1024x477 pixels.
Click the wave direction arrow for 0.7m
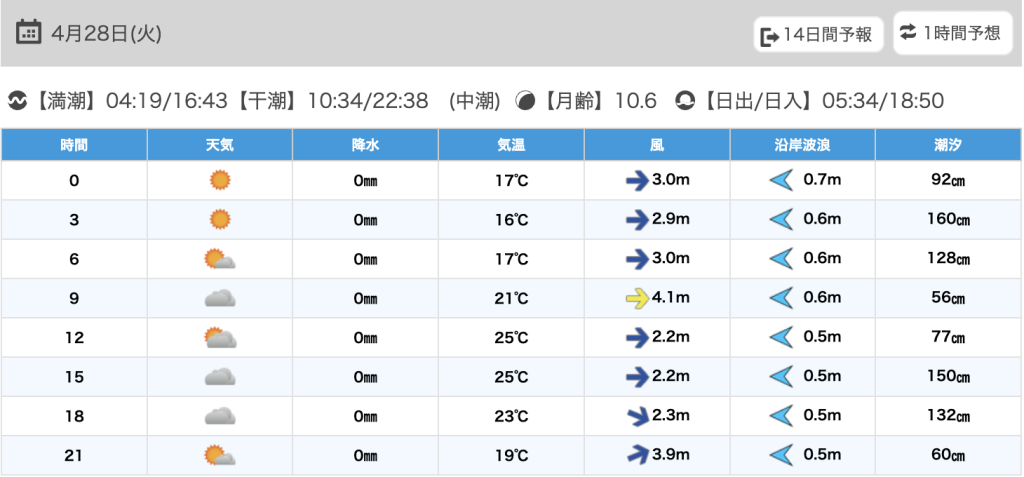[781, 180]
